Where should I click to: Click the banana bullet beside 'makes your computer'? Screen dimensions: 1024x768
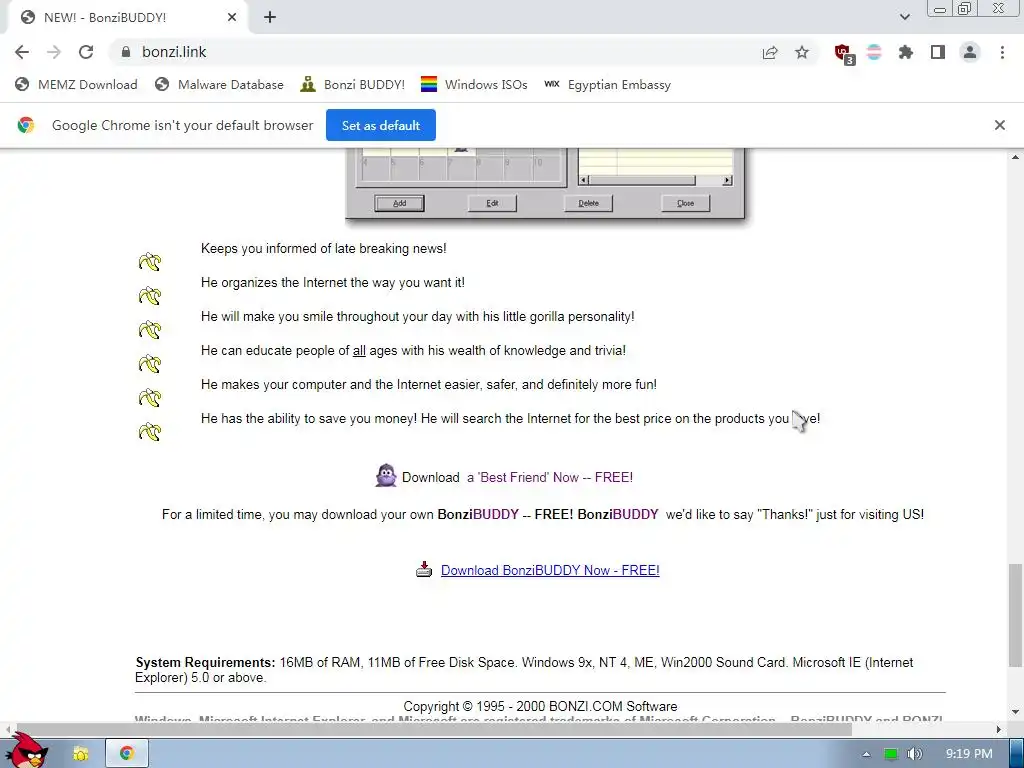[150, 398]
